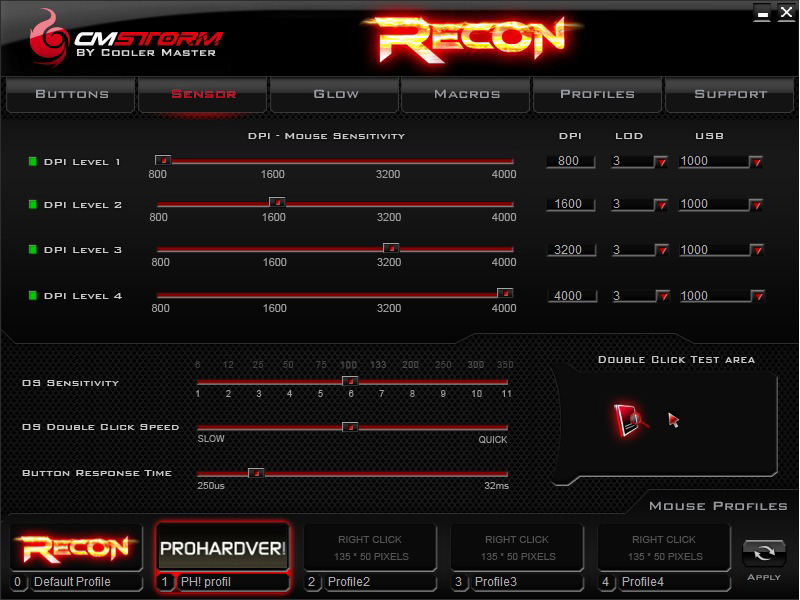
Task: Click the DPI Level 2 slider handle
Action: (x=277, y=203)
